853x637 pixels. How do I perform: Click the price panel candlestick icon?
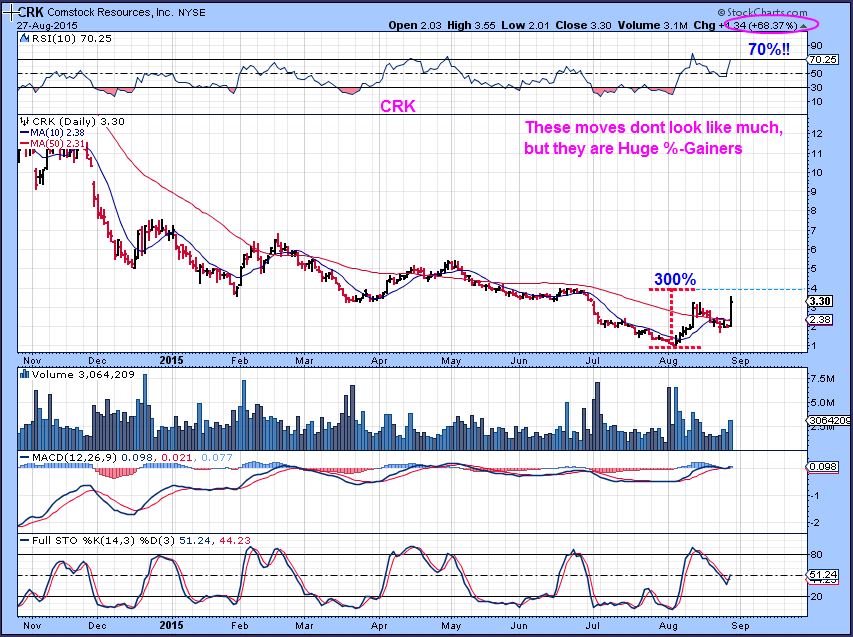pos(24,121)
